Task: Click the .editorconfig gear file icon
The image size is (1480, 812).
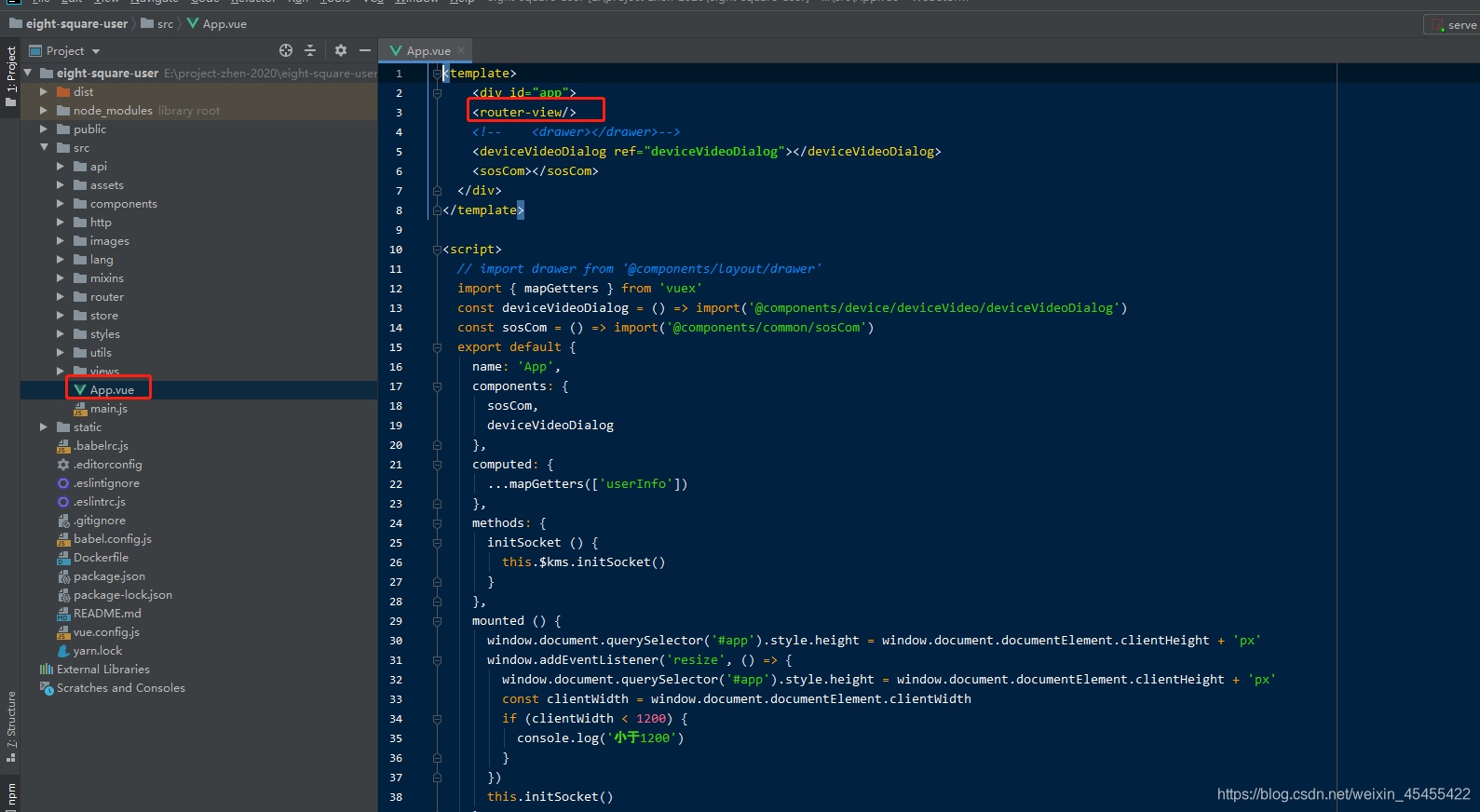Action: tap(63, 464)
